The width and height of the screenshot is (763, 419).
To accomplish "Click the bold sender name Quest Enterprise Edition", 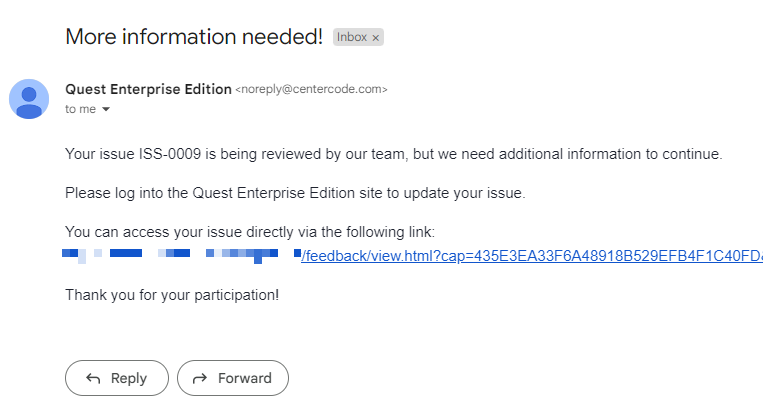I will 148,89.
